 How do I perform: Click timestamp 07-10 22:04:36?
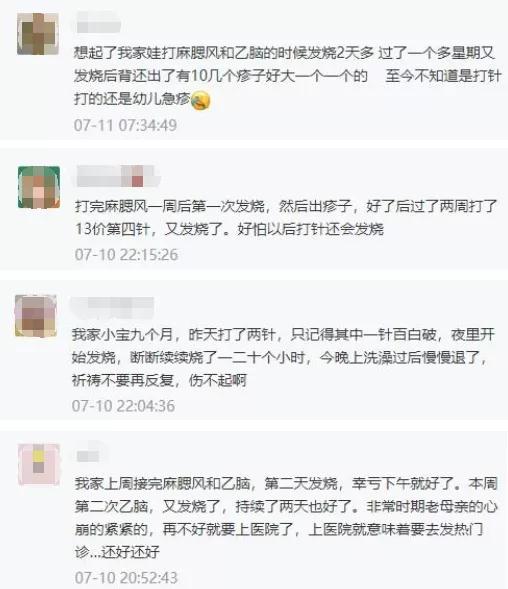[123, 406]
